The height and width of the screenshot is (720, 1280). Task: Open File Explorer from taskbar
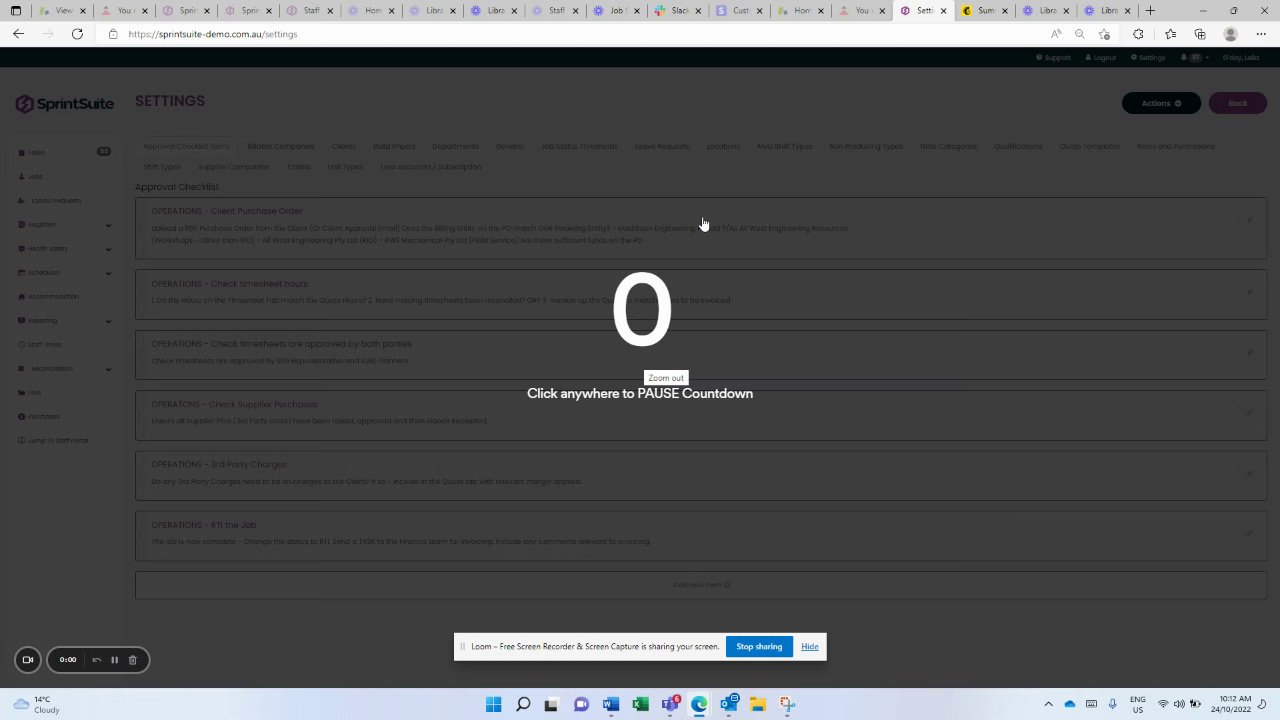coord(758,704)
